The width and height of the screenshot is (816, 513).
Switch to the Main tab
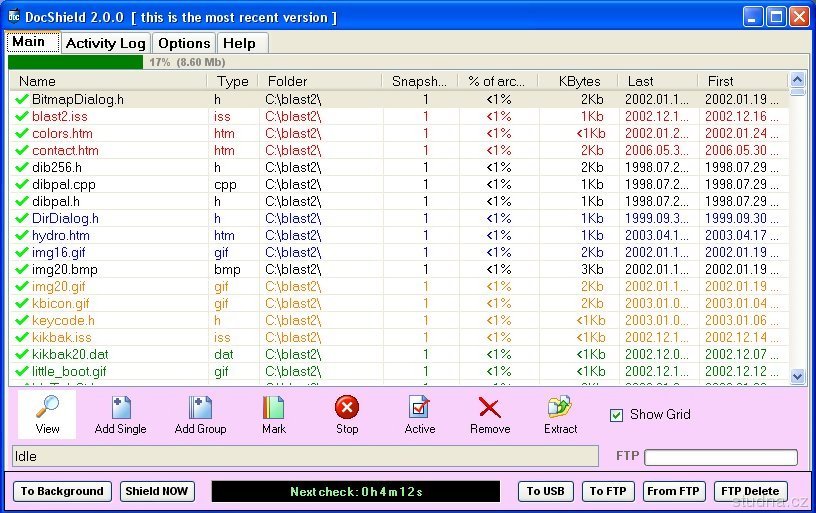33,42
